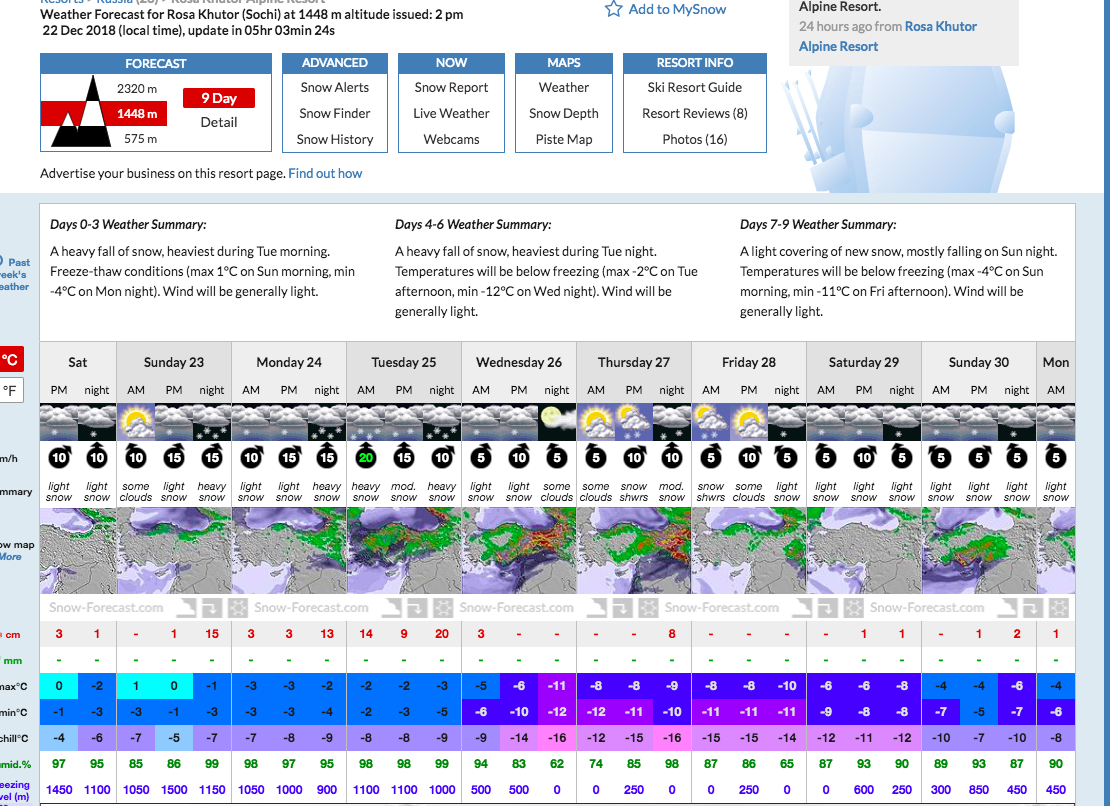Open the Piste Map
The image size is (1110, 806).
click(564, 139)
